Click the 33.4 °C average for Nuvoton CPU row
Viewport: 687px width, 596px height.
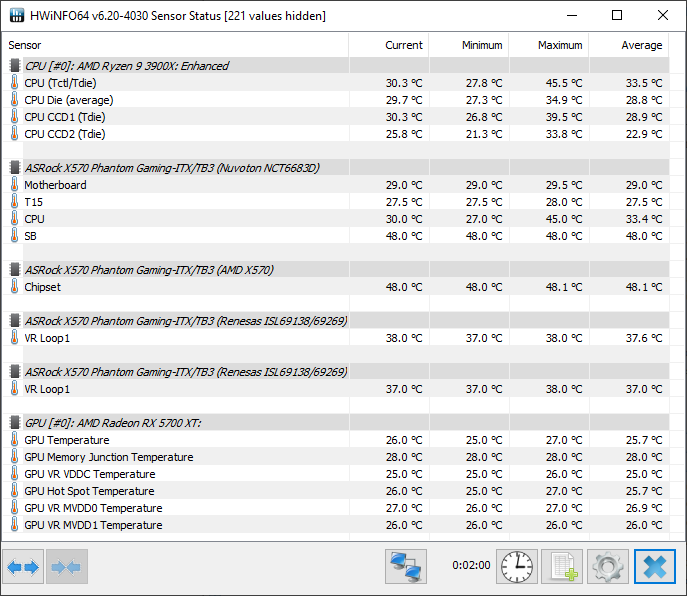coord(644,219)
